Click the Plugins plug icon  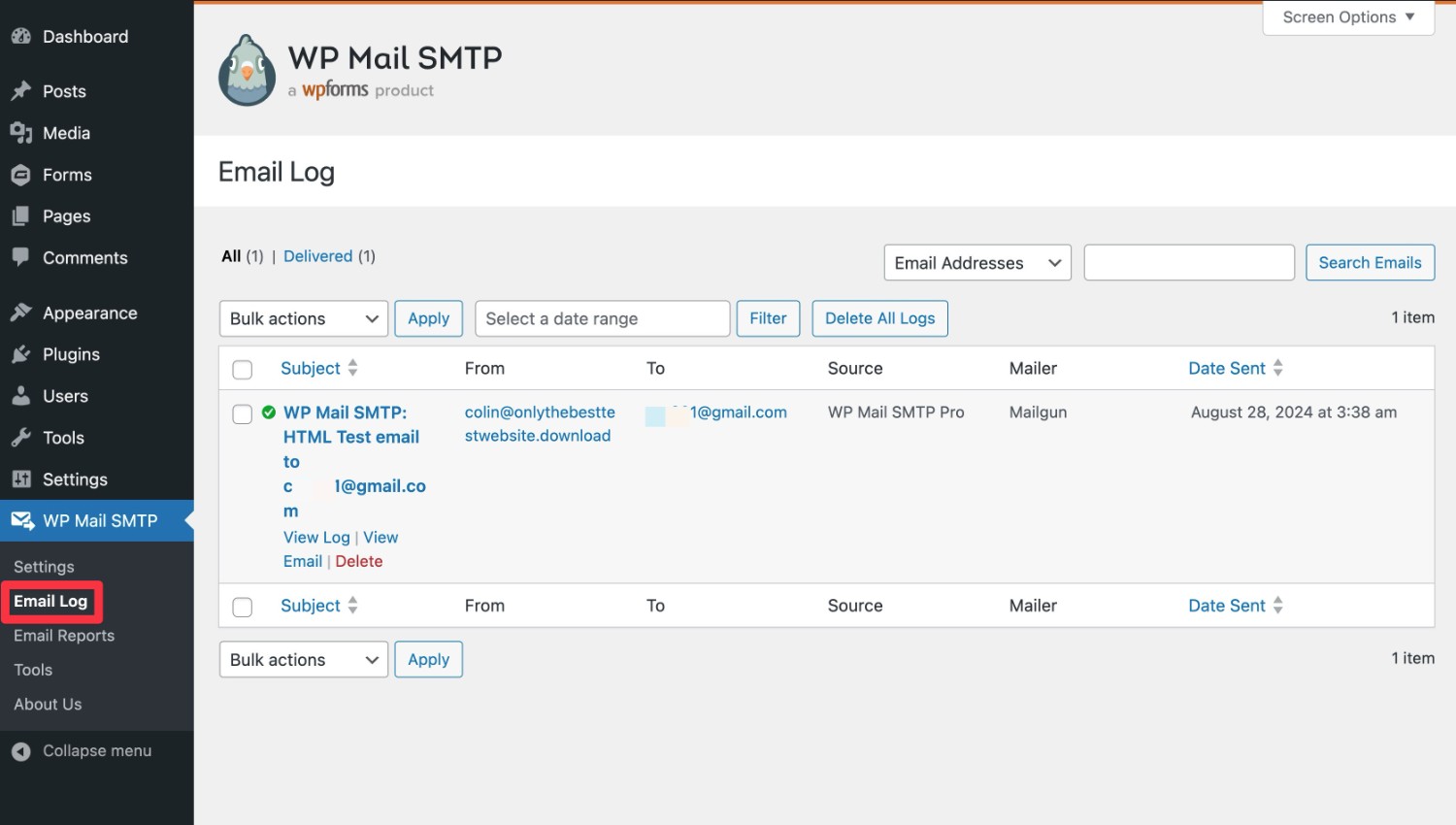[x=21, y=354]
